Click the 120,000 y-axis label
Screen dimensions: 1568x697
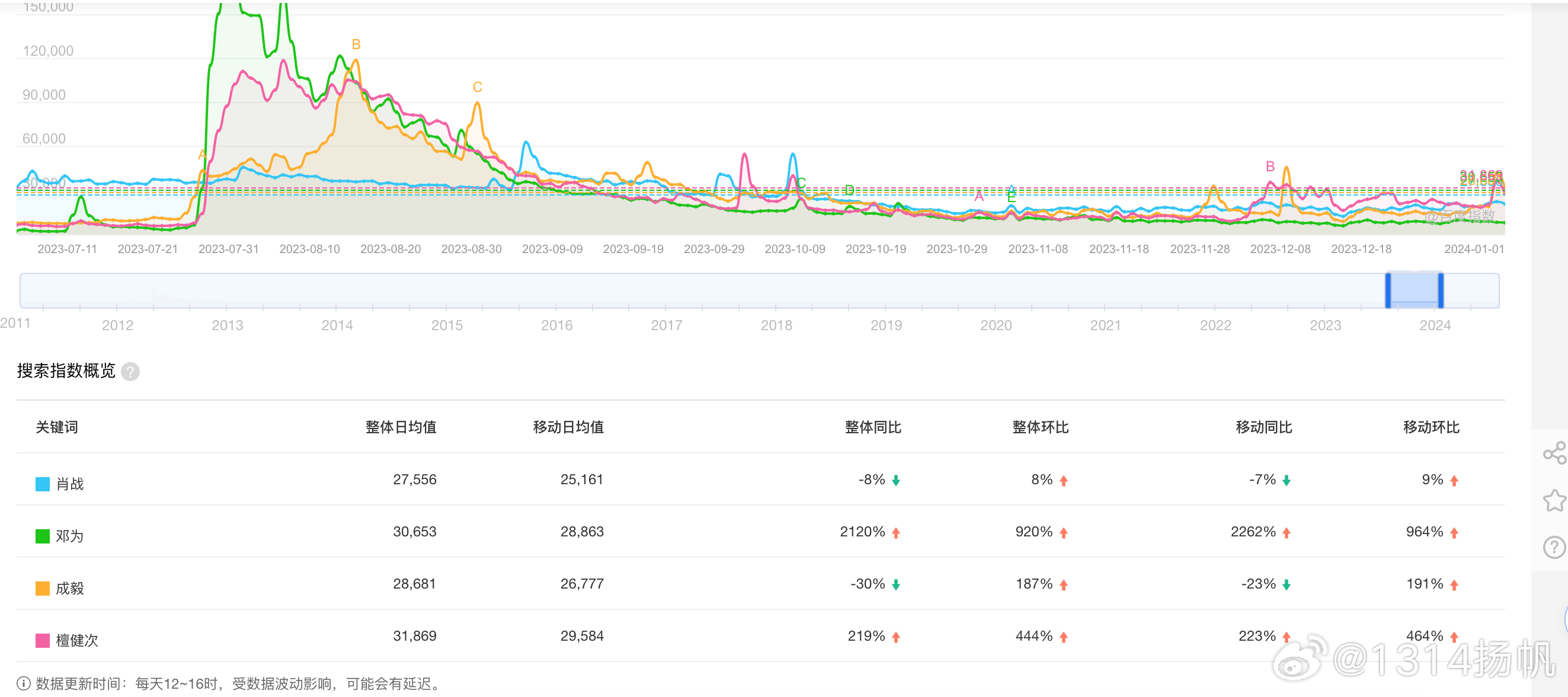[48, 51]
